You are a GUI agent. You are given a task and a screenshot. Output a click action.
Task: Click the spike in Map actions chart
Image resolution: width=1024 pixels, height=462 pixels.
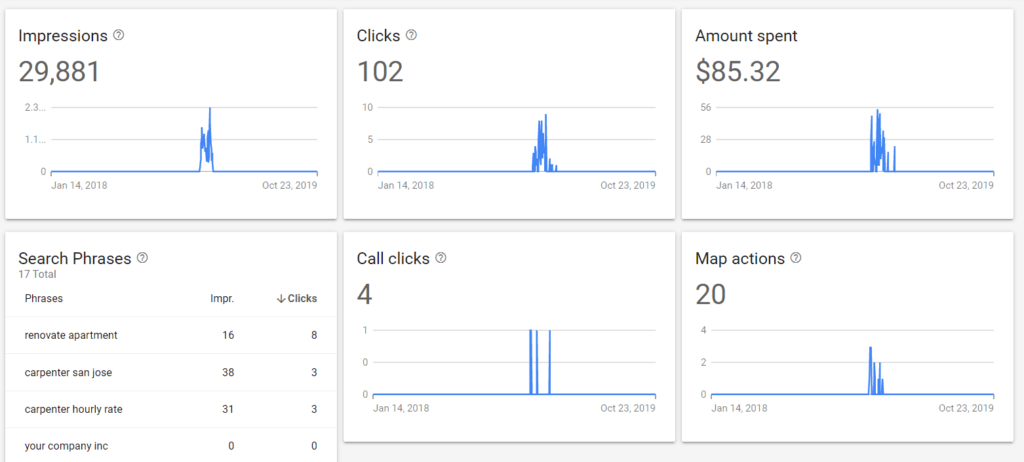coord(870,350)
